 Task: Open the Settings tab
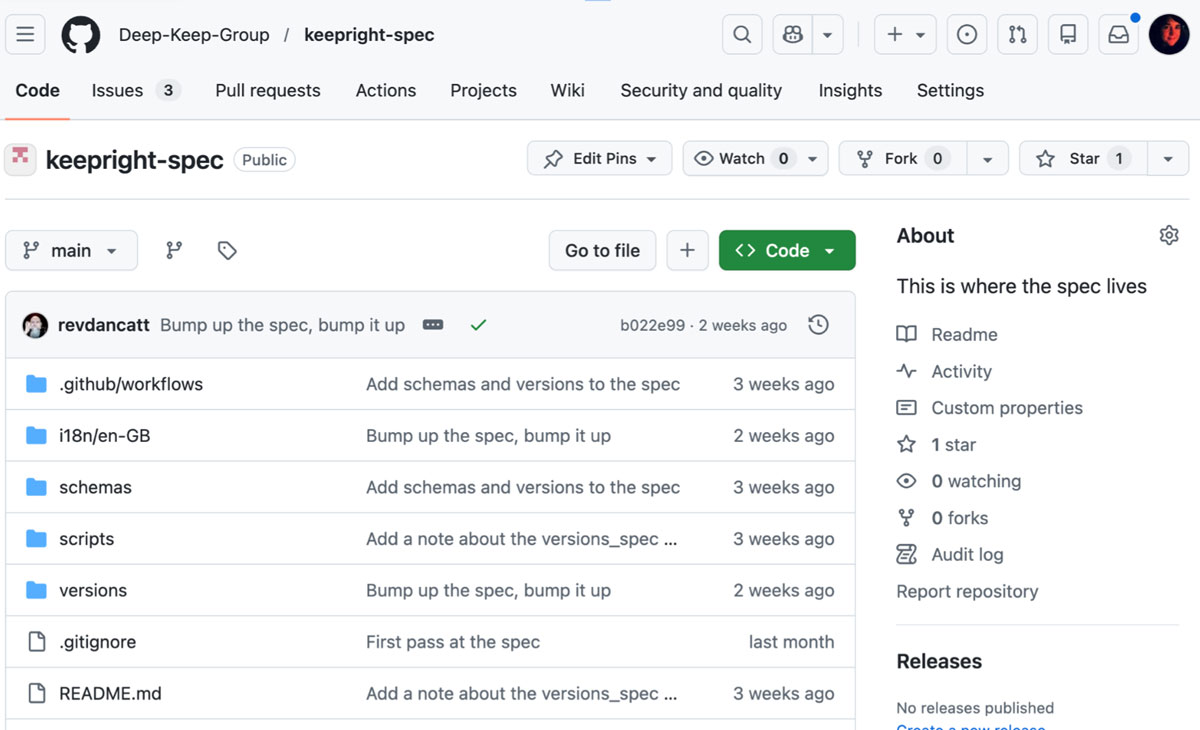click(x=950, y=90)
